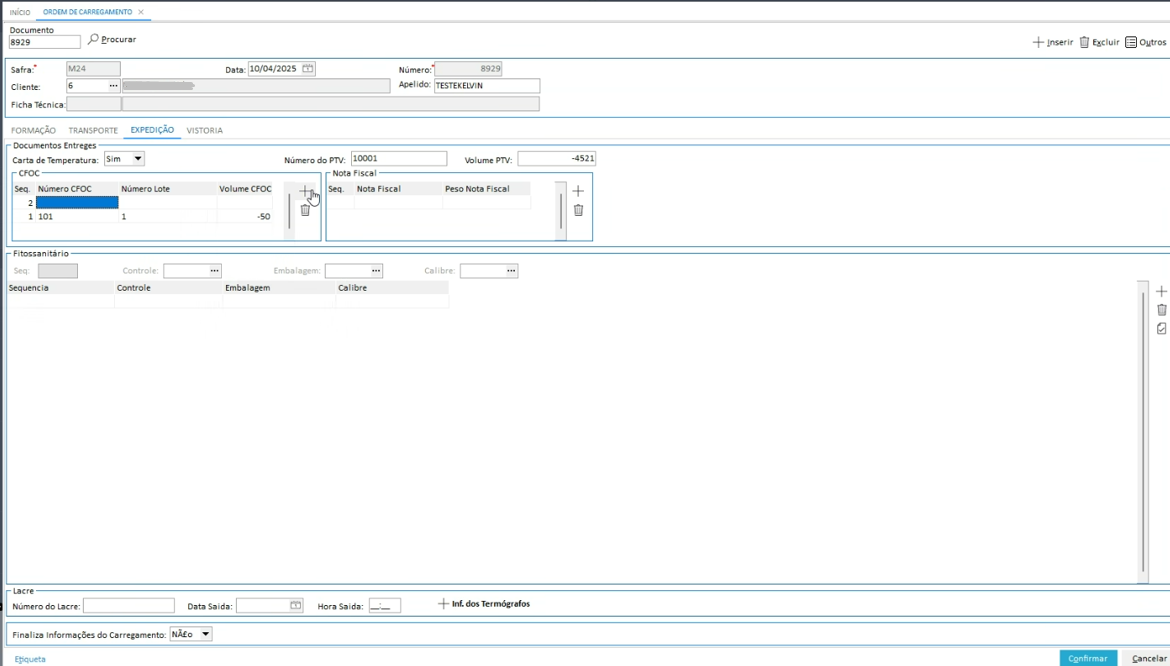
Task: Click the Fitossanitário grid vertical scrollbar
Action: point(1143,433)
